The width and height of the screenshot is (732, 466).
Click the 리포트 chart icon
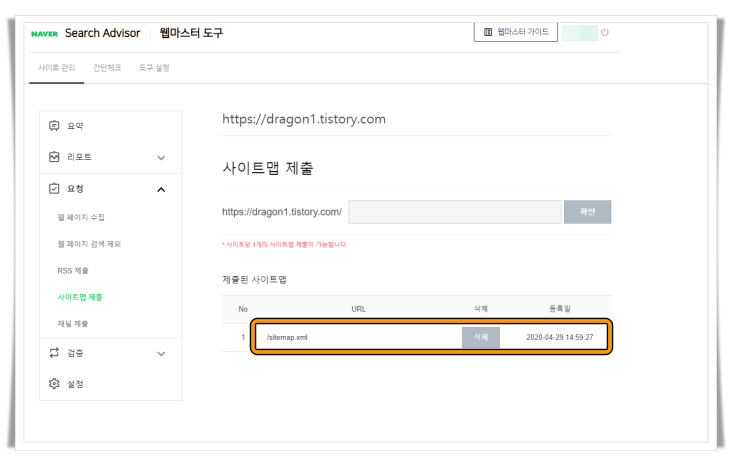54,157
